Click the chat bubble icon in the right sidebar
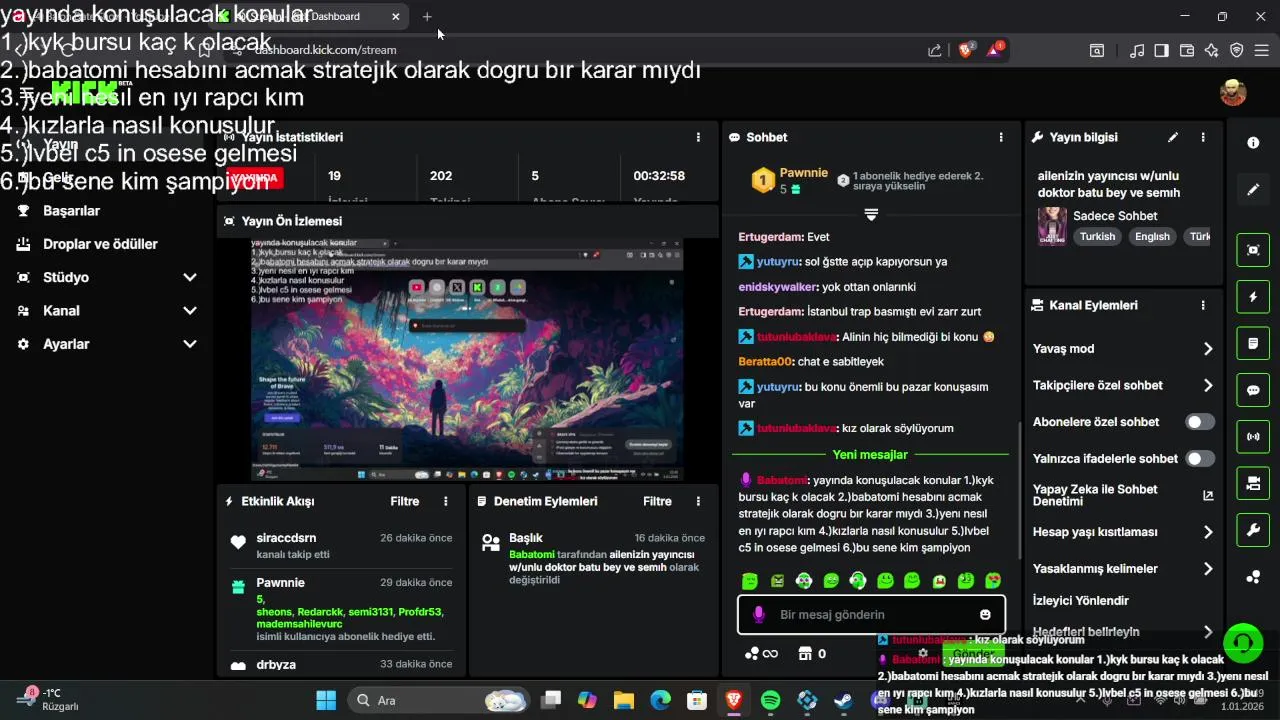Viewport: 1280px width, 720px height. pos(1253,390)
